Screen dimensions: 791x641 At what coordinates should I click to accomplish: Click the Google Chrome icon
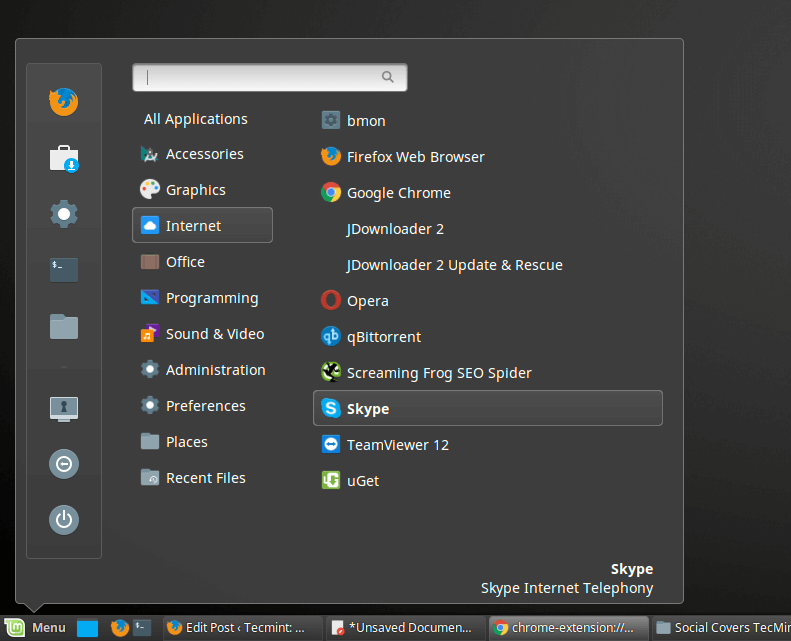tap(331, 193)
